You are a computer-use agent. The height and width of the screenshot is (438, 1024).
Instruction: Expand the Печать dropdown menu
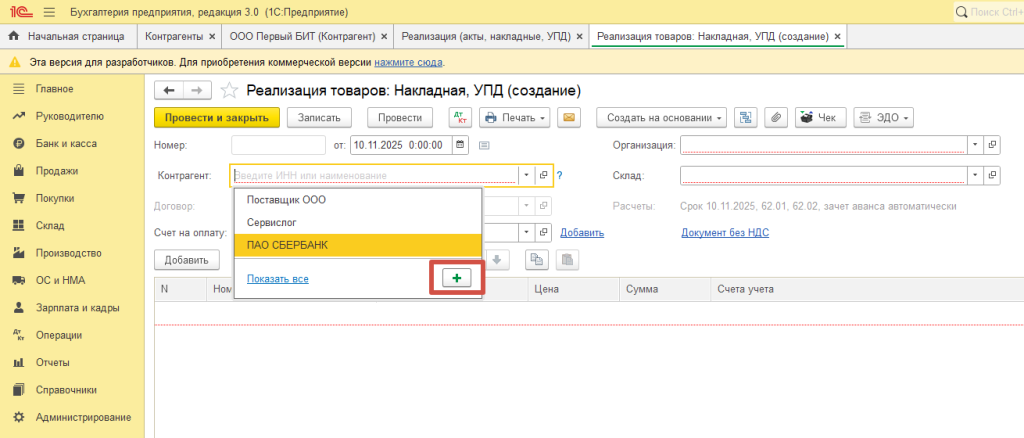(515, 117)
